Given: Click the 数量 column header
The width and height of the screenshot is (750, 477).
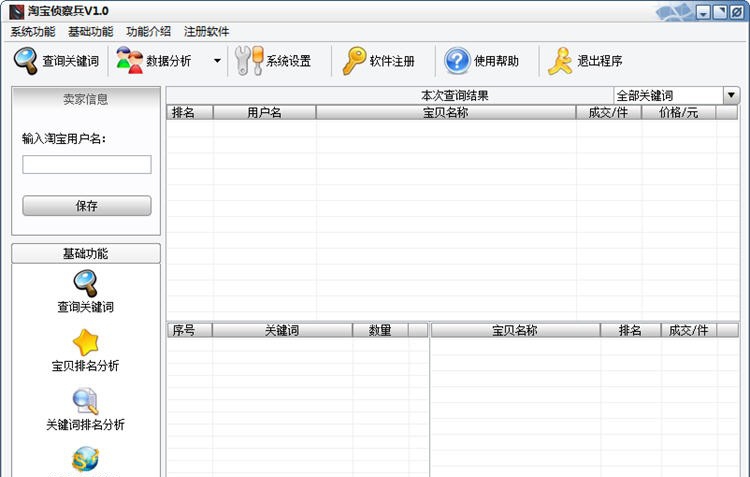Looking at the screenshot, I should pyautogui.click(x=380, y=330).
